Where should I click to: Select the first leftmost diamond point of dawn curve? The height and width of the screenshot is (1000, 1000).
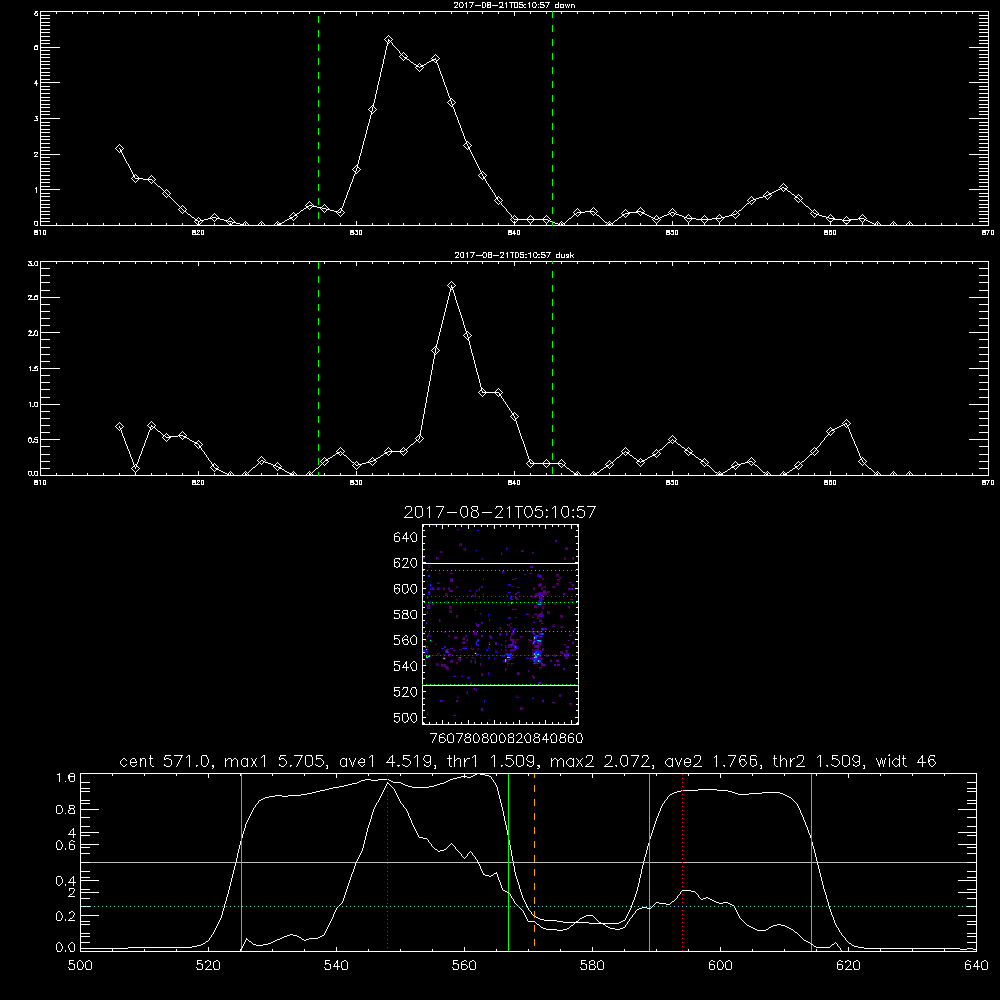pos(119,149)
